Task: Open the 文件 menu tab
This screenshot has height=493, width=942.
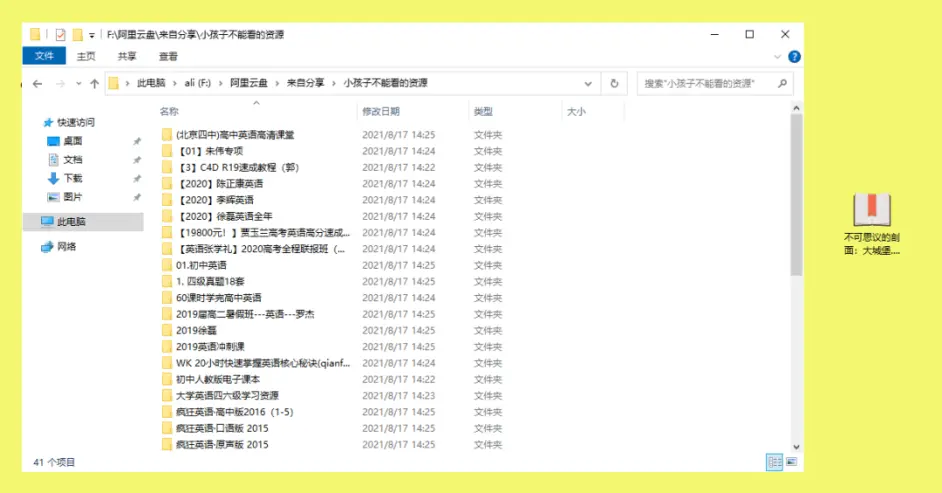Action: (x=44, y=56)
